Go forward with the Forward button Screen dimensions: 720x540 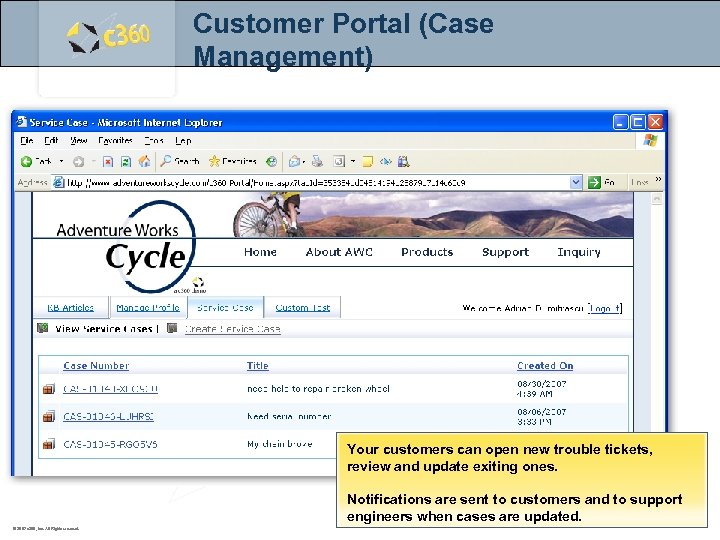(x=79, y=161)
